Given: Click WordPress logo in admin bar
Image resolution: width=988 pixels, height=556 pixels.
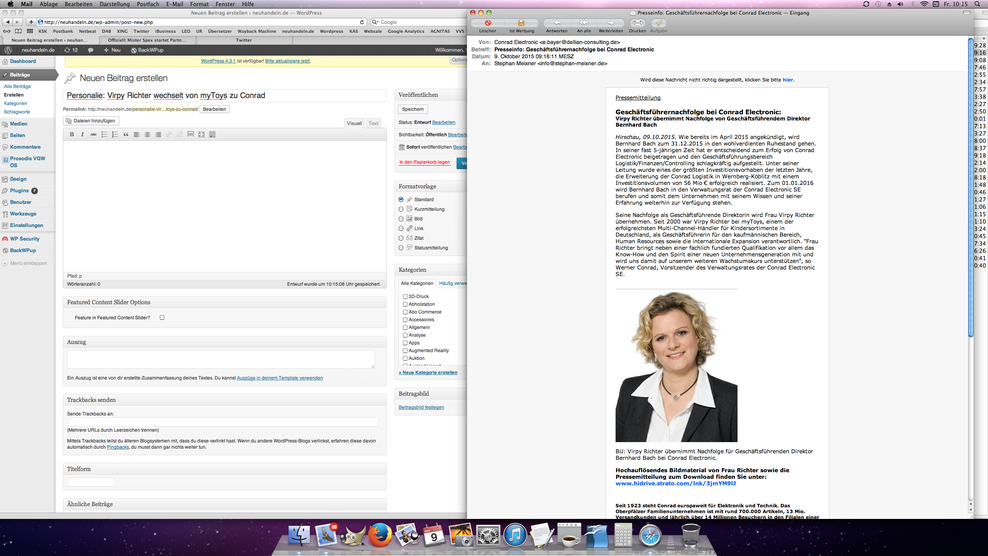Looking at the screenshot, I should click(x=8, y=50).
